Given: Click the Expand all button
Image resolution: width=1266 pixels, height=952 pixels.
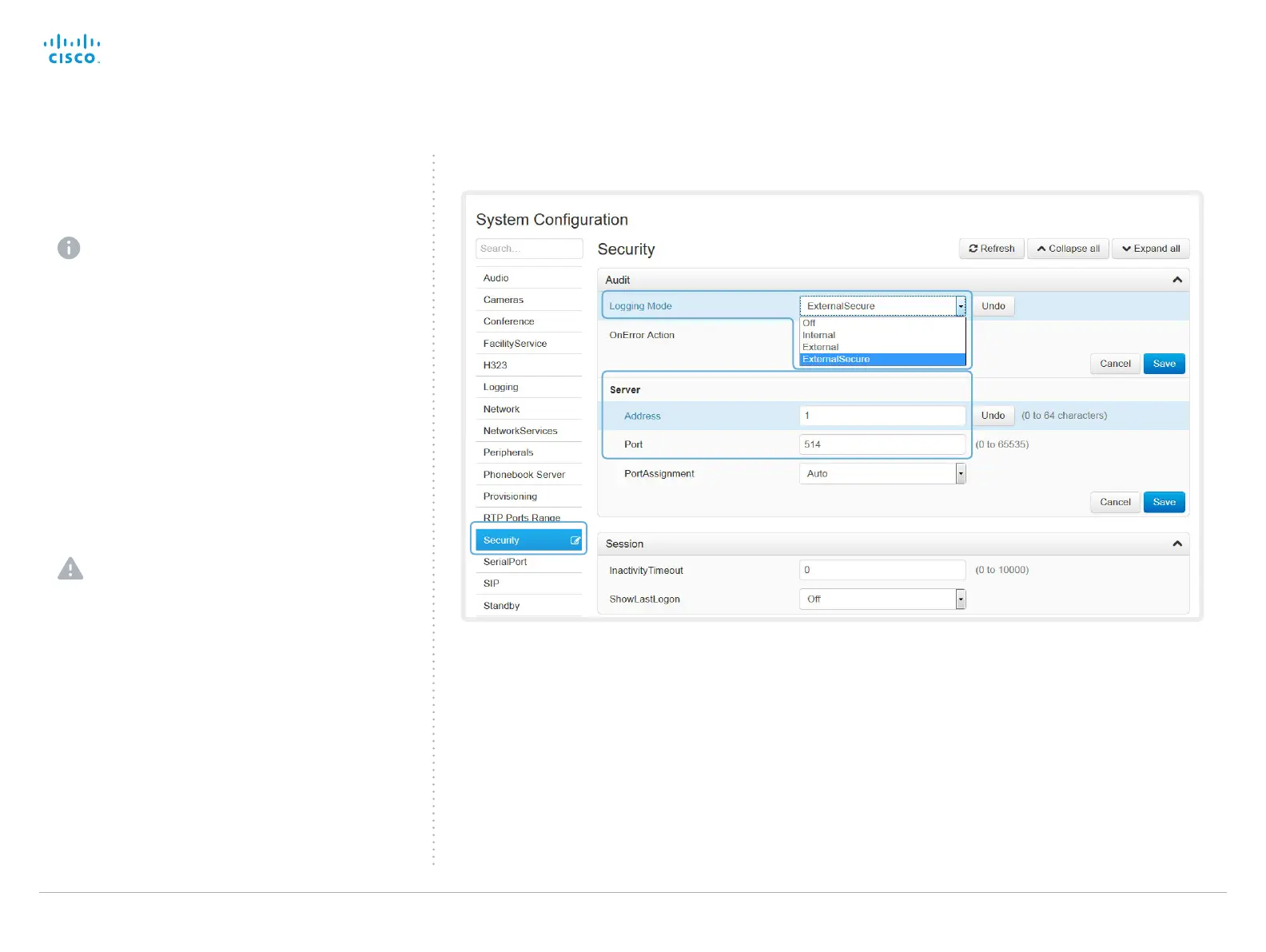Looking at the screenshot, I should 1151,249.
